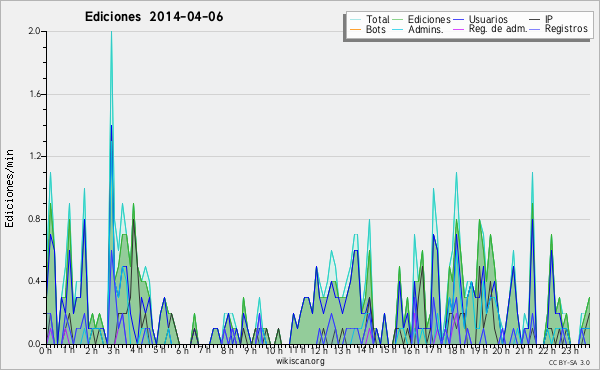
Task: Click the '15 h' x-axis tick label
Action: click(387, 350)
